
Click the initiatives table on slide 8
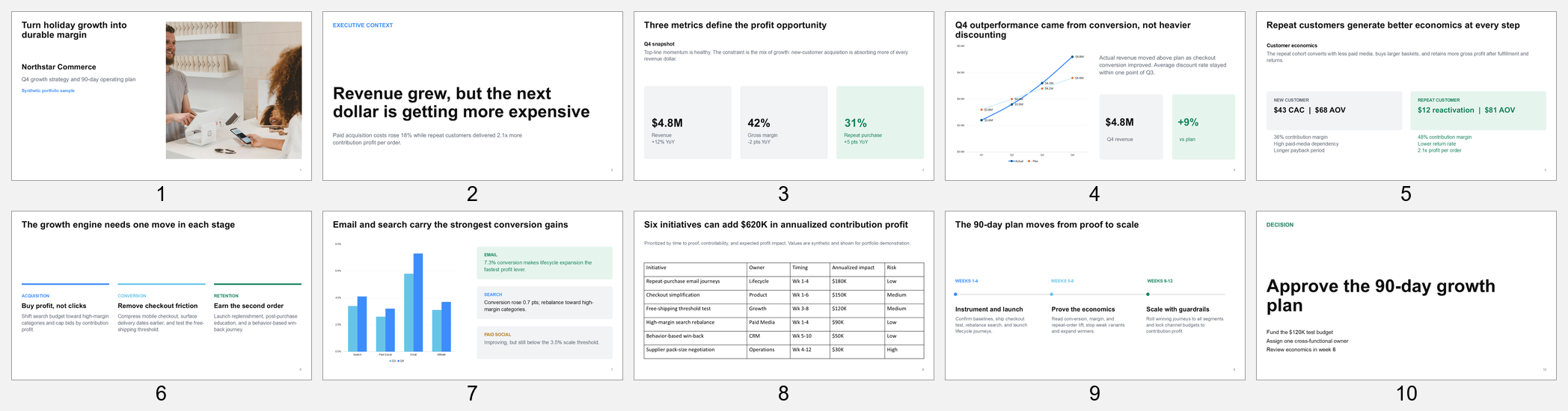point(784,310)
